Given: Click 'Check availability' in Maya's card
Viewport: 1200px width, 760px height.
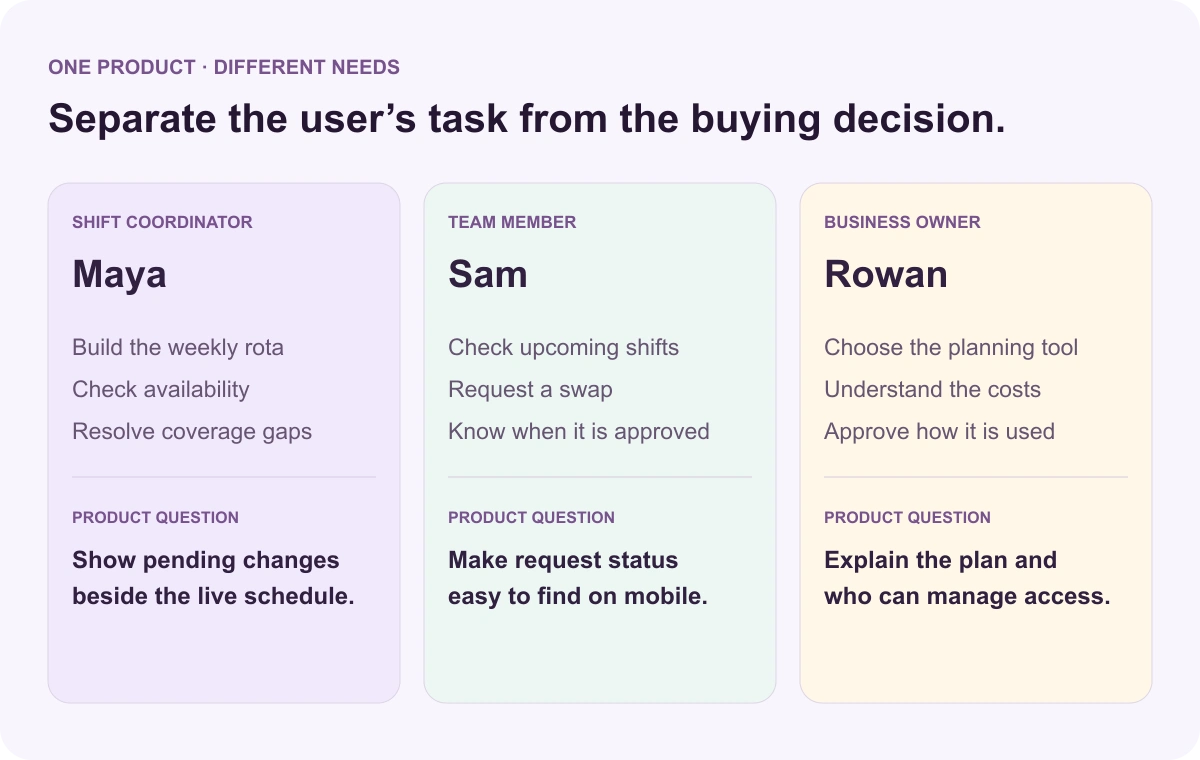Looking at the screenshot, I should point(161,390).
